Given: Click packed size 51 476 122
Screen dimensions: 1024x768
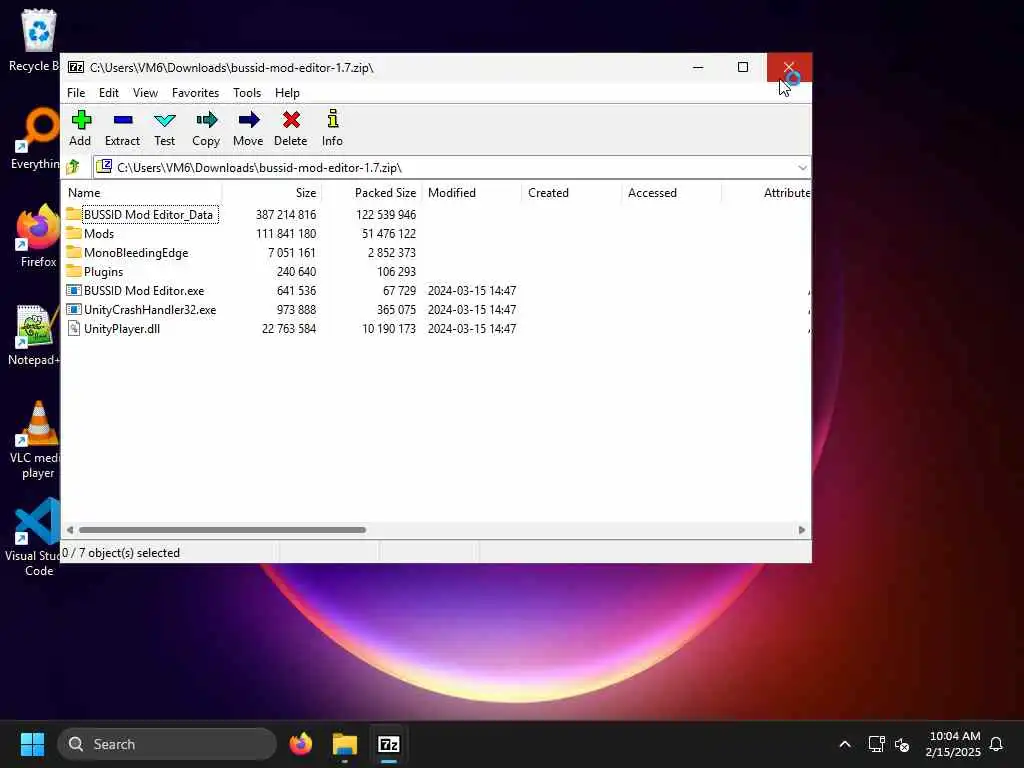Looking at the screenshot, I should click(389, 234).
